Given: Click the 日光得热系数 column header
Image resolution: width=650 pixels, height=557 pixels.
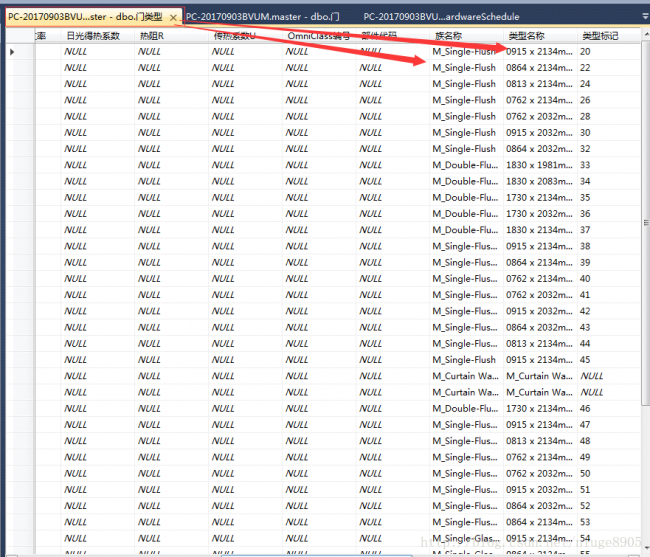Looking at the screenshot, I should tap(93, 36).
